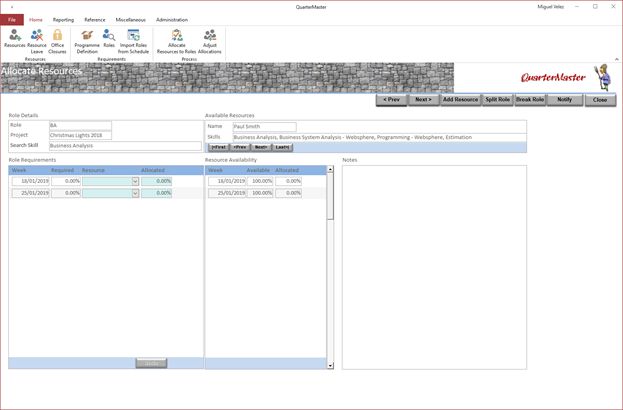Click Resource Availability week 18/01/2019 cell
This screenshot has width=623, height=410.
click(x=227, y=181)
